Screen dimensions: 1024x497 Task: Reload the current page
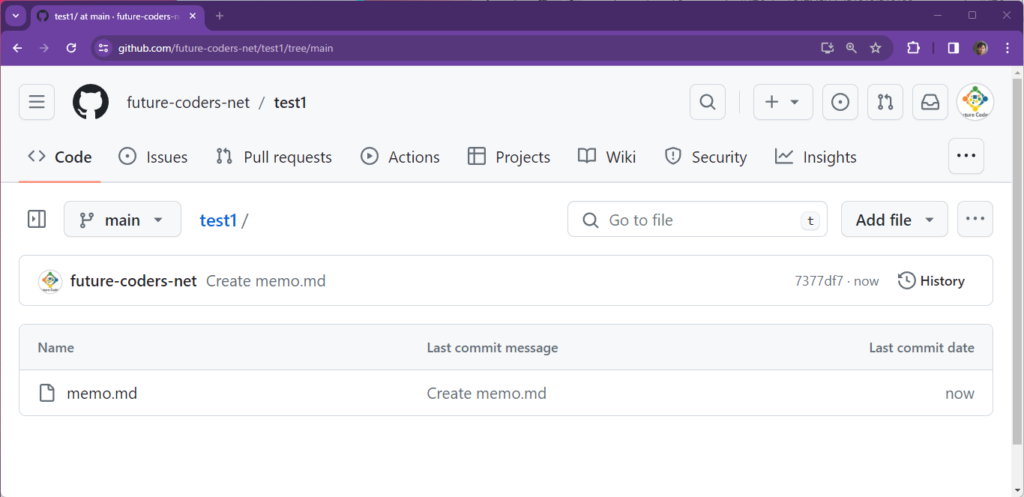(x=72, y=48)
